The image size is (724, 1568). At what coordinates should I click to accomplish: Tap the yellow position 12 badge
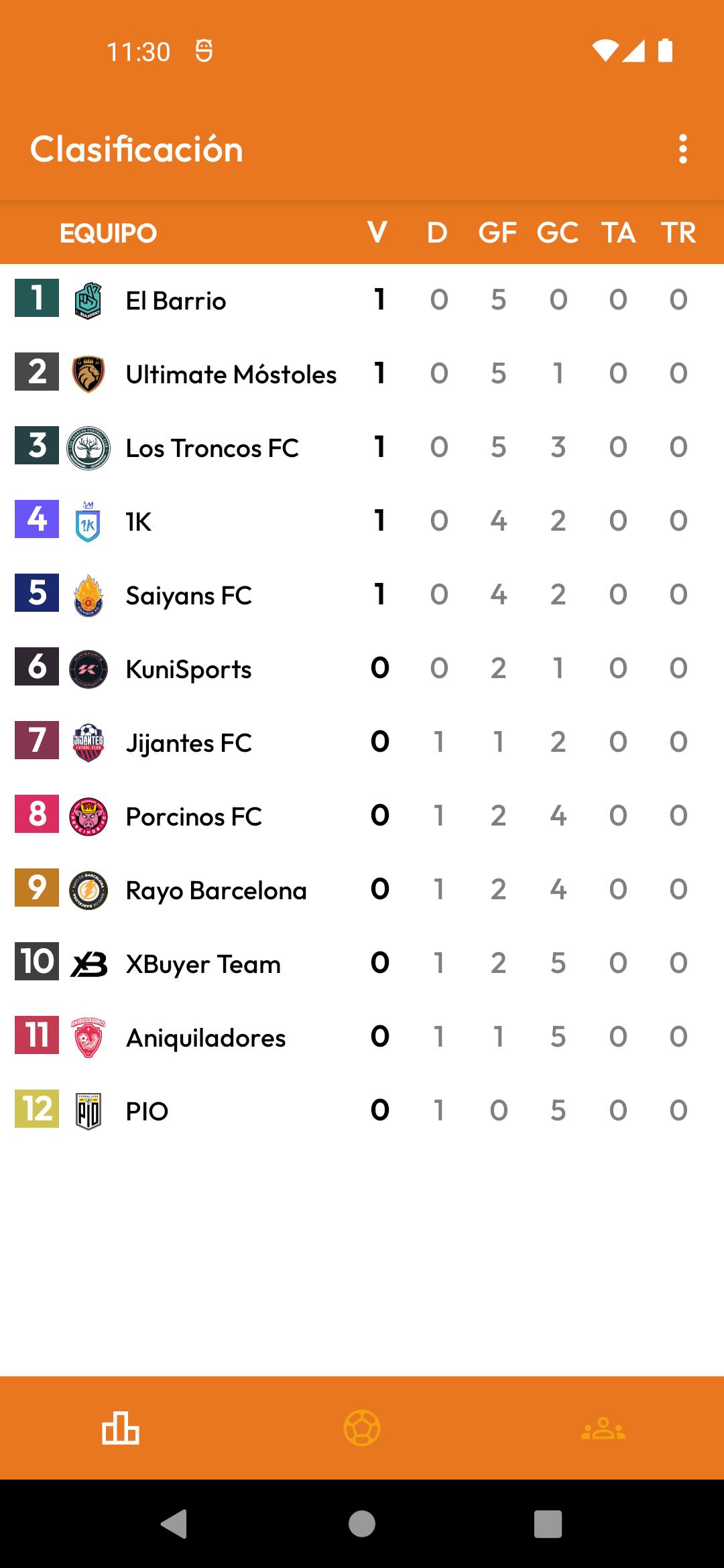pyautogui.click(x=37, y=1108)
